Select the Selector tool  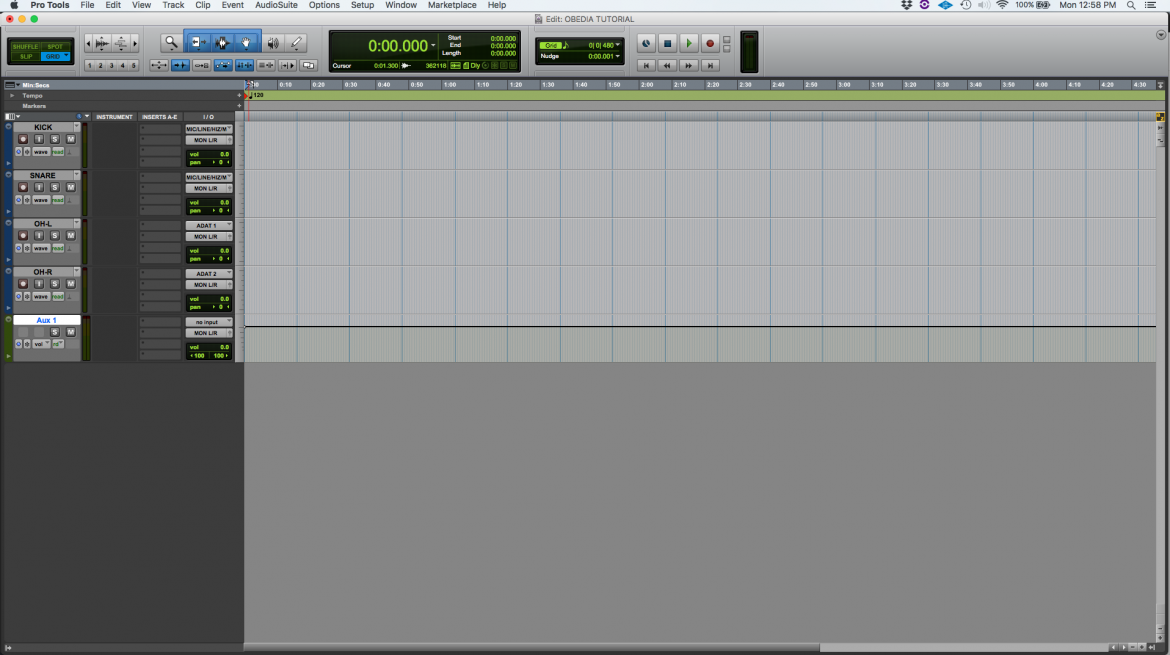[222, 42]
